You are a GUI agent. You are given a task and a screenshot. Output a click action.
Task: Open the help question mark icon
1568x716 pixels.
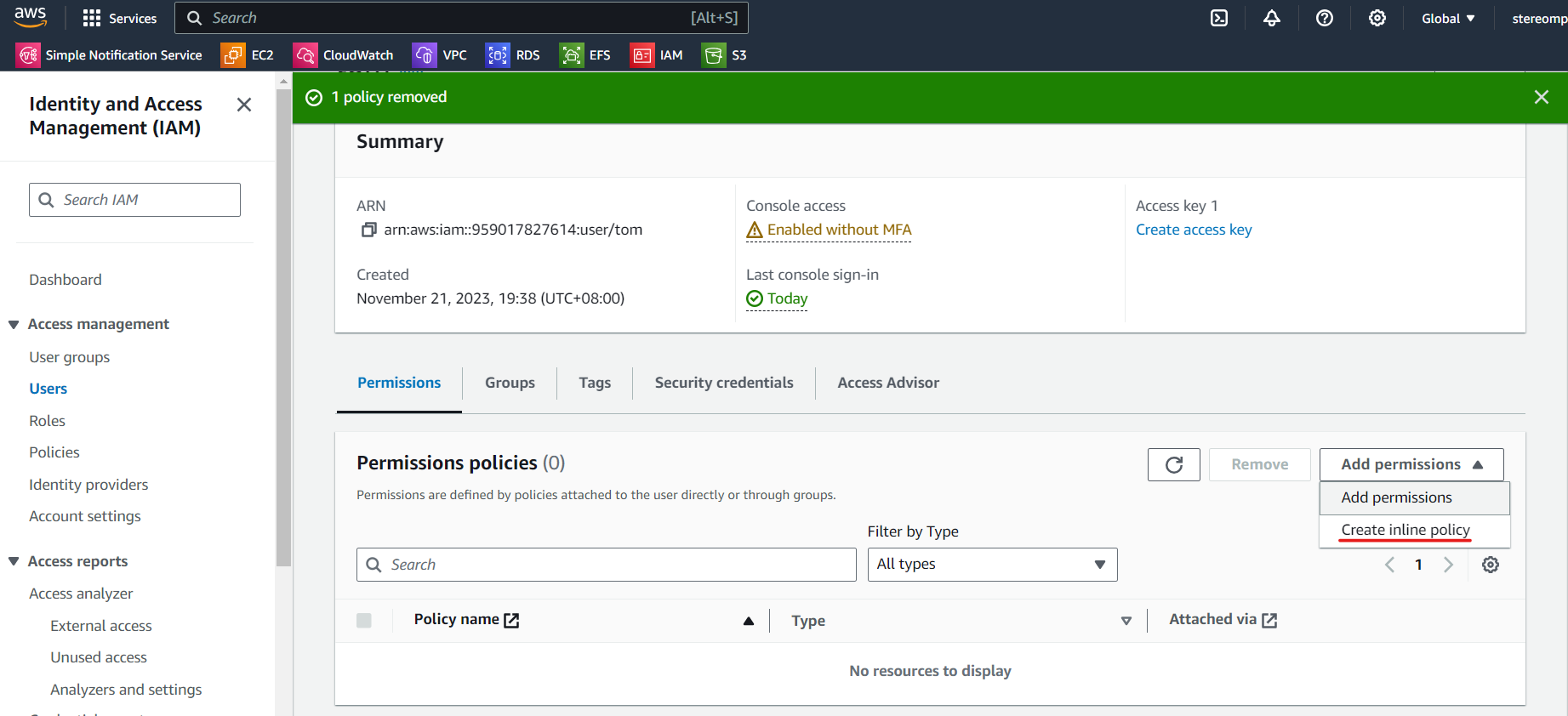(1325, 18)
